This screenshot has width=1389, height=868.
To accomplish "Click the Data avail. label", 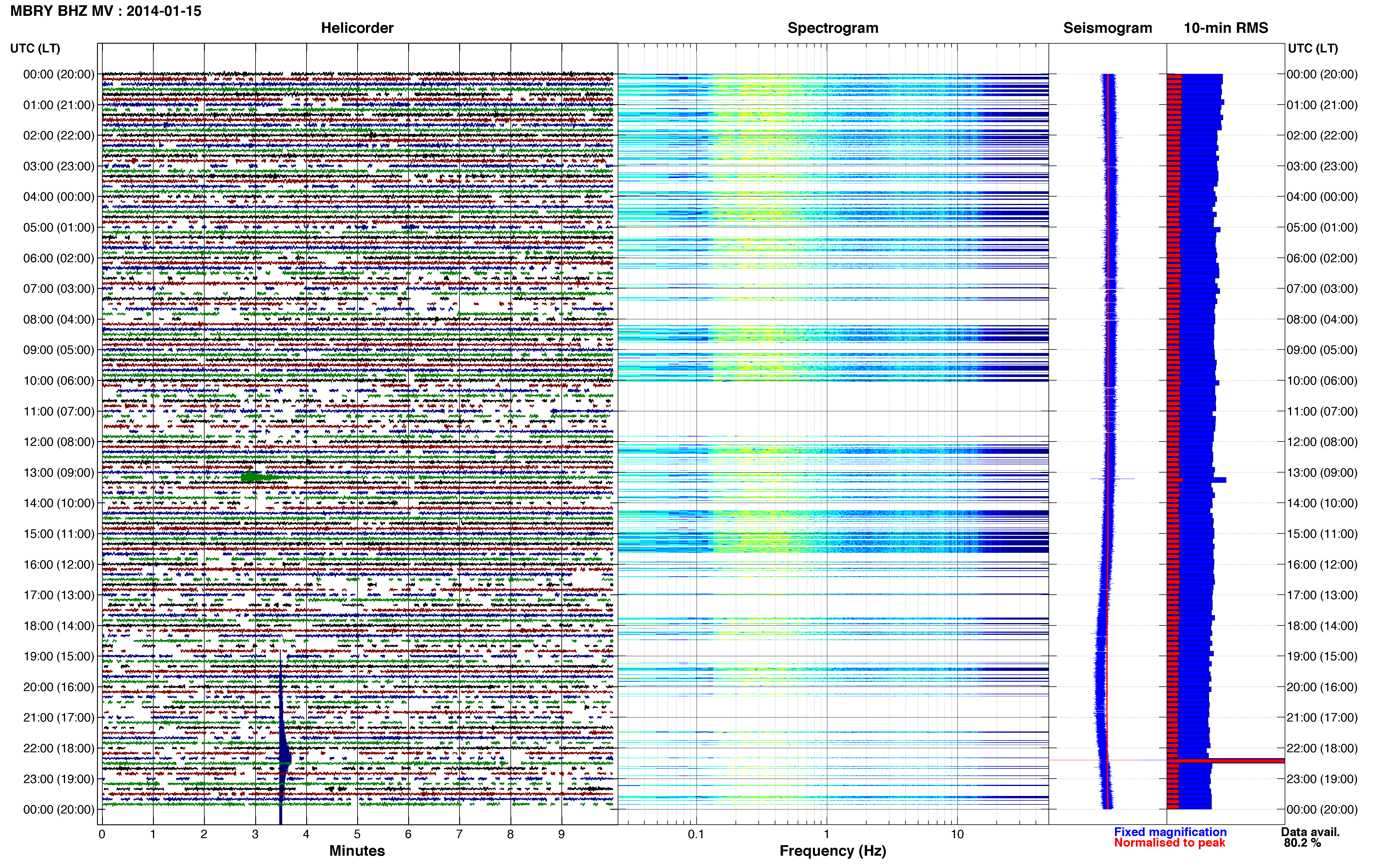I will (x=1310, y=832).
